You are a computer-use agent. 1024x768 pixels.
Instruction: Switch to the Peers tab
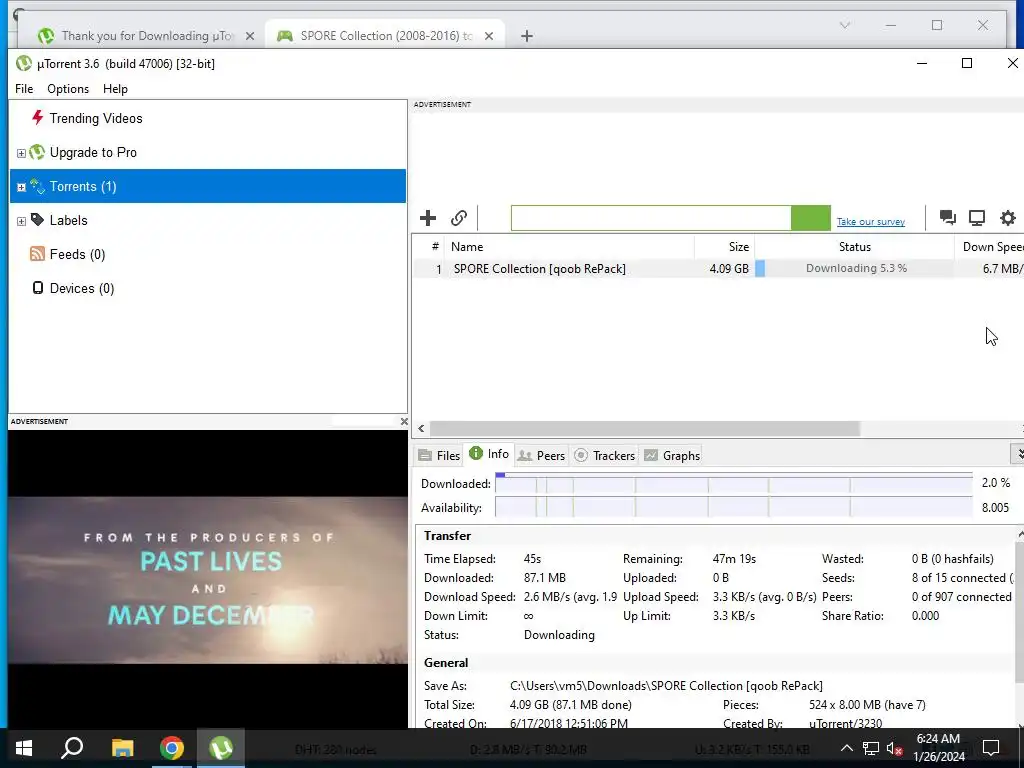541,456
